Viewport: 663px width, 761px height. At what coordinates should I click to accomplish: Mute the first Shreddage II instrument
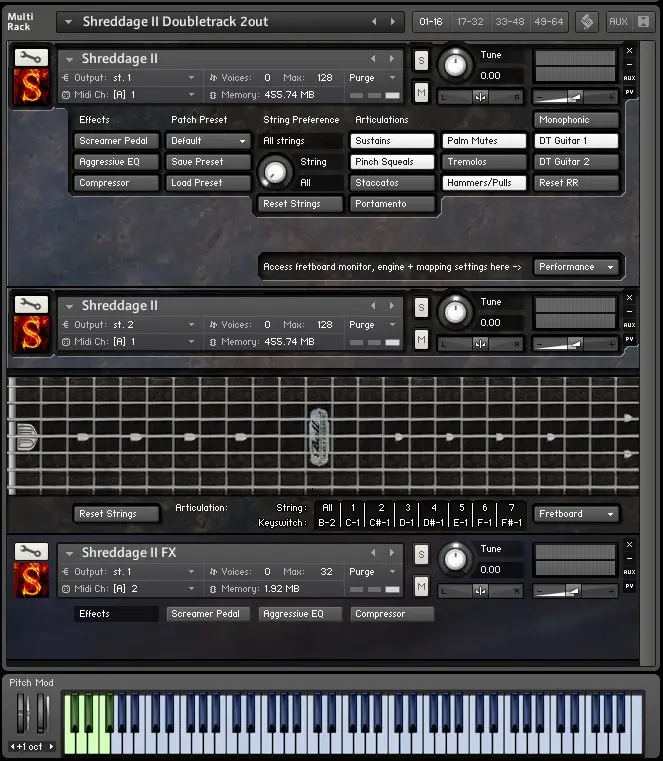[421, 92]
